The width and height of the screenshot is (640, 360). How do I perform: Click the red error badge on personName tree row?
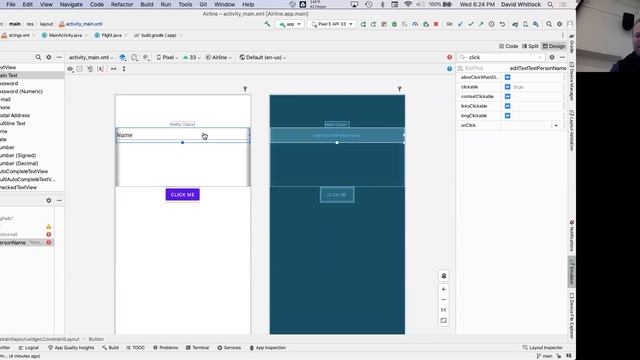49,242
